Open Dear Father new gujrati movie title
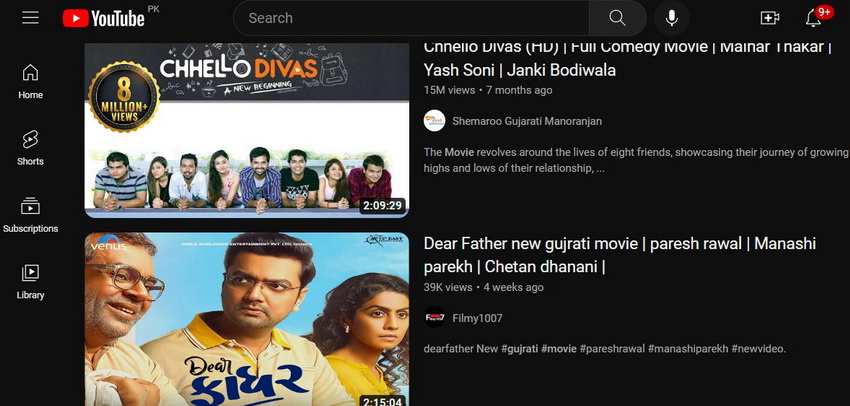The width and height of the screenshot is (850, 406). pyautogui.click(x=620, y=255)
